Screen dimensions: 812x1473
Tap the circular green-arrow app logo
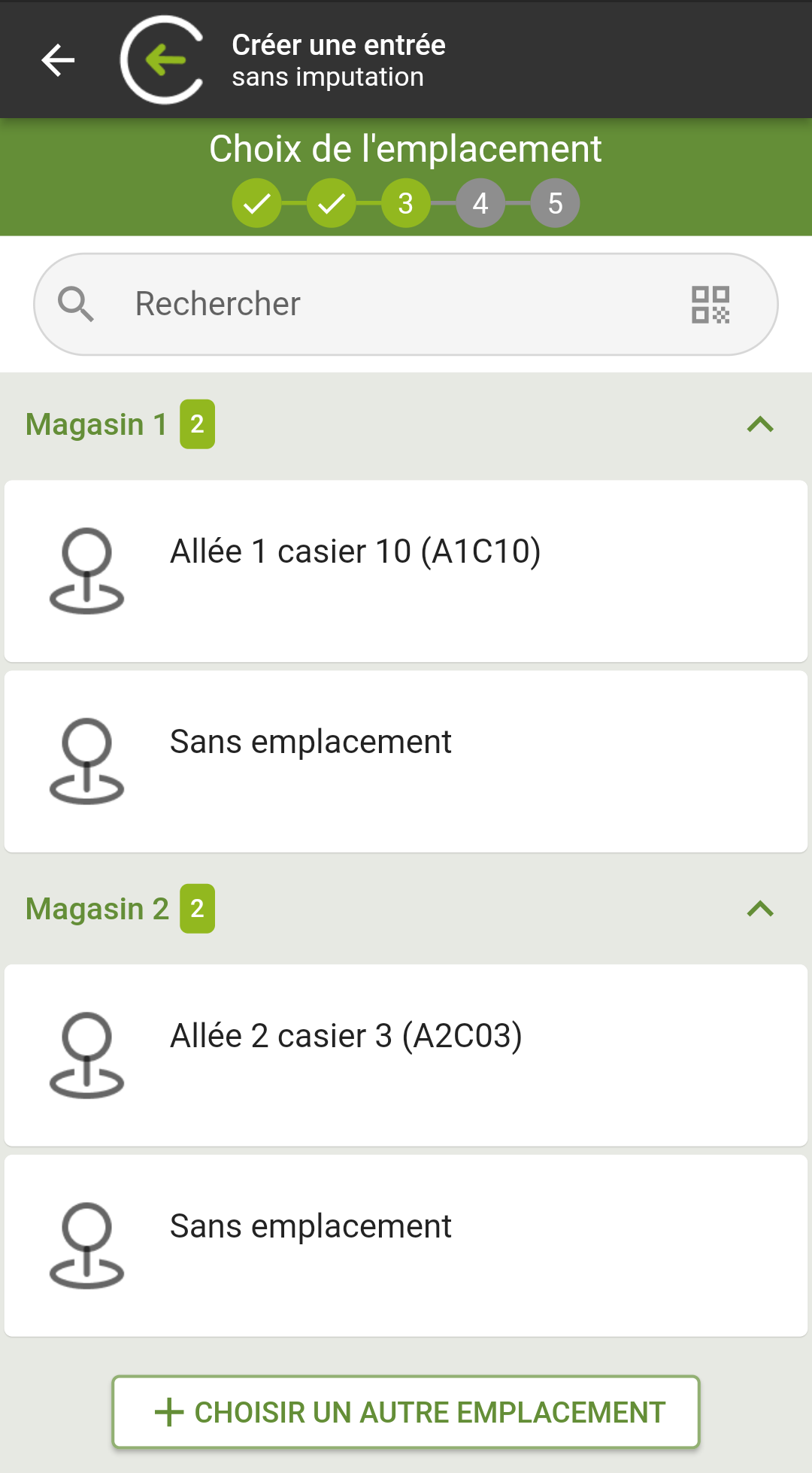162,59
